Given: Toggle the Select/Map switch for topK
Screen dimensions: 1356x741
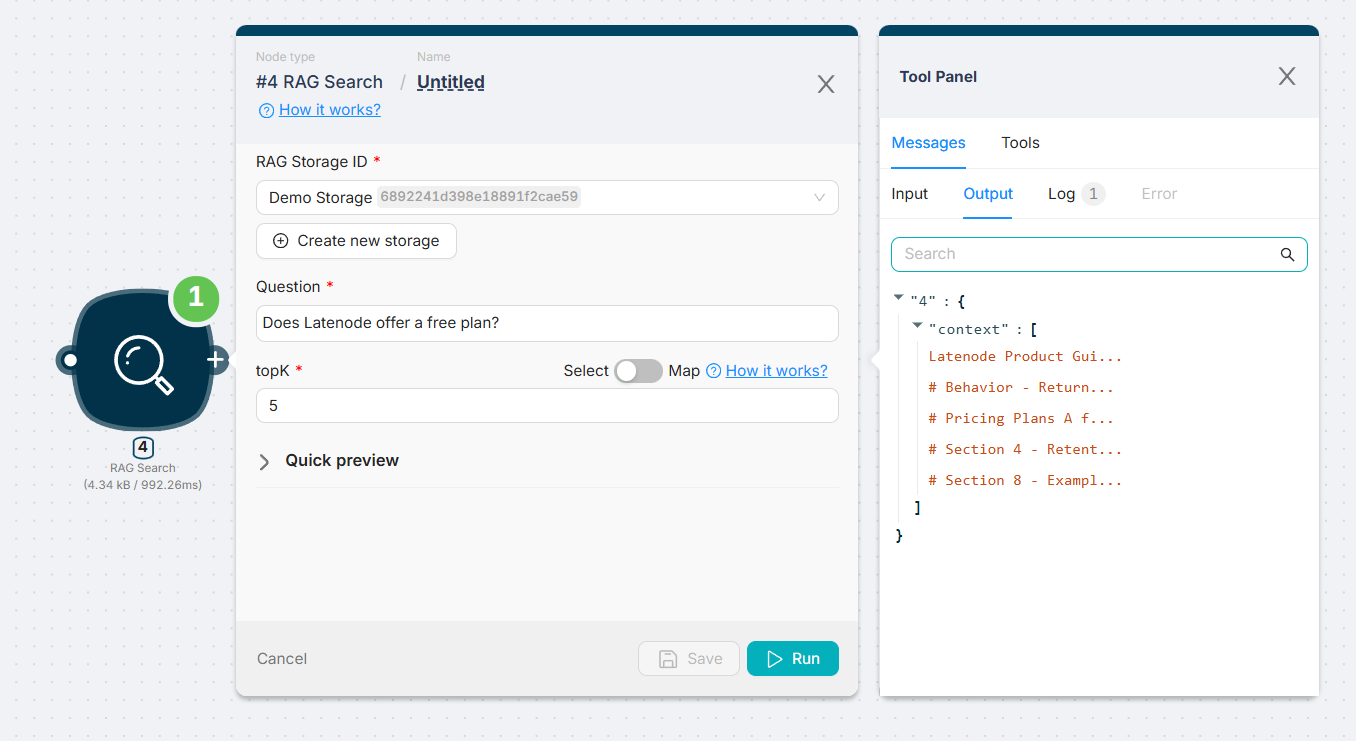Looking at the screenshot, I should [638, 371].
